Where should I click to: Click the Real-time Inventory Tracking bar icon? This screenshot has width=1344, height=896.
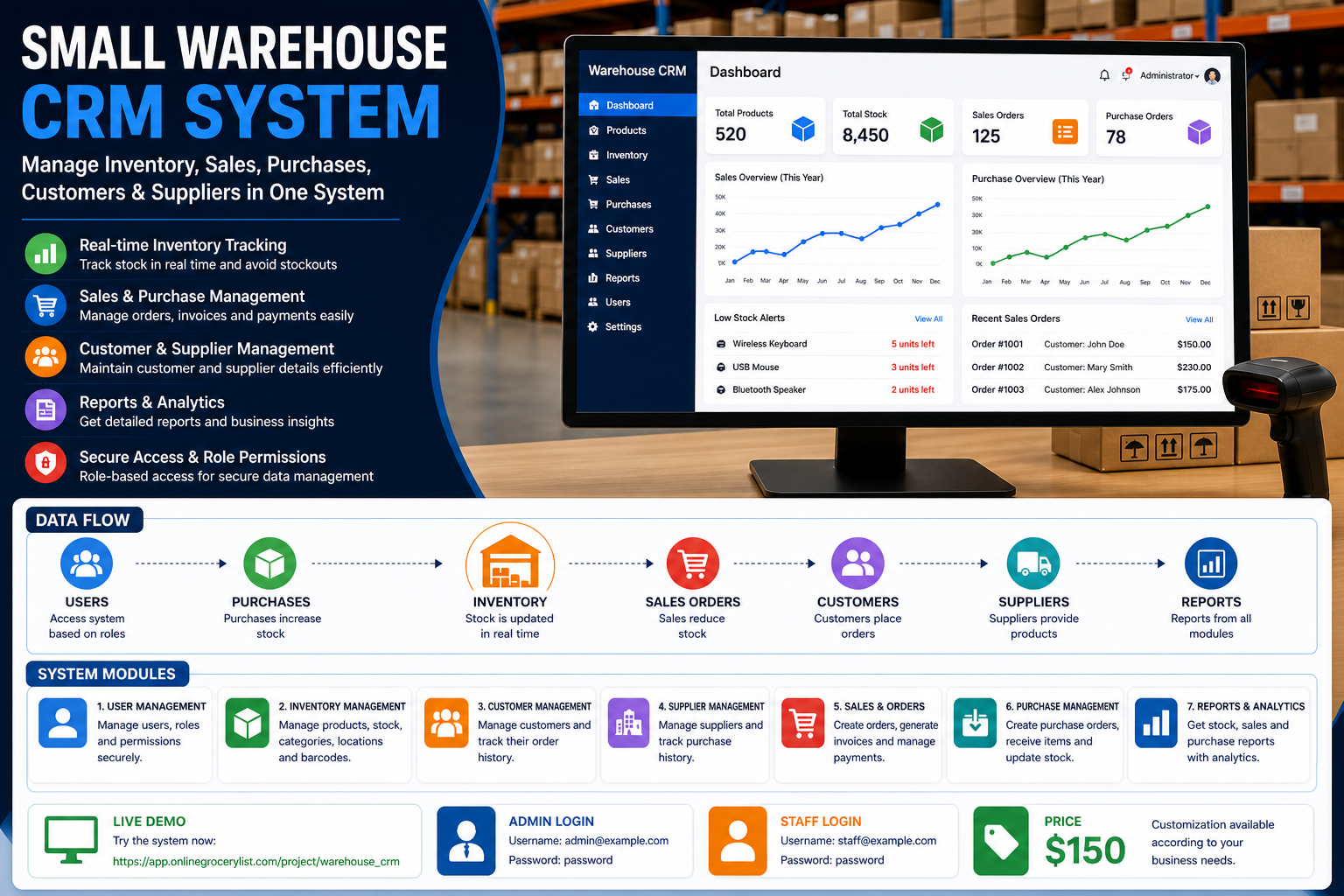point(45,254)
